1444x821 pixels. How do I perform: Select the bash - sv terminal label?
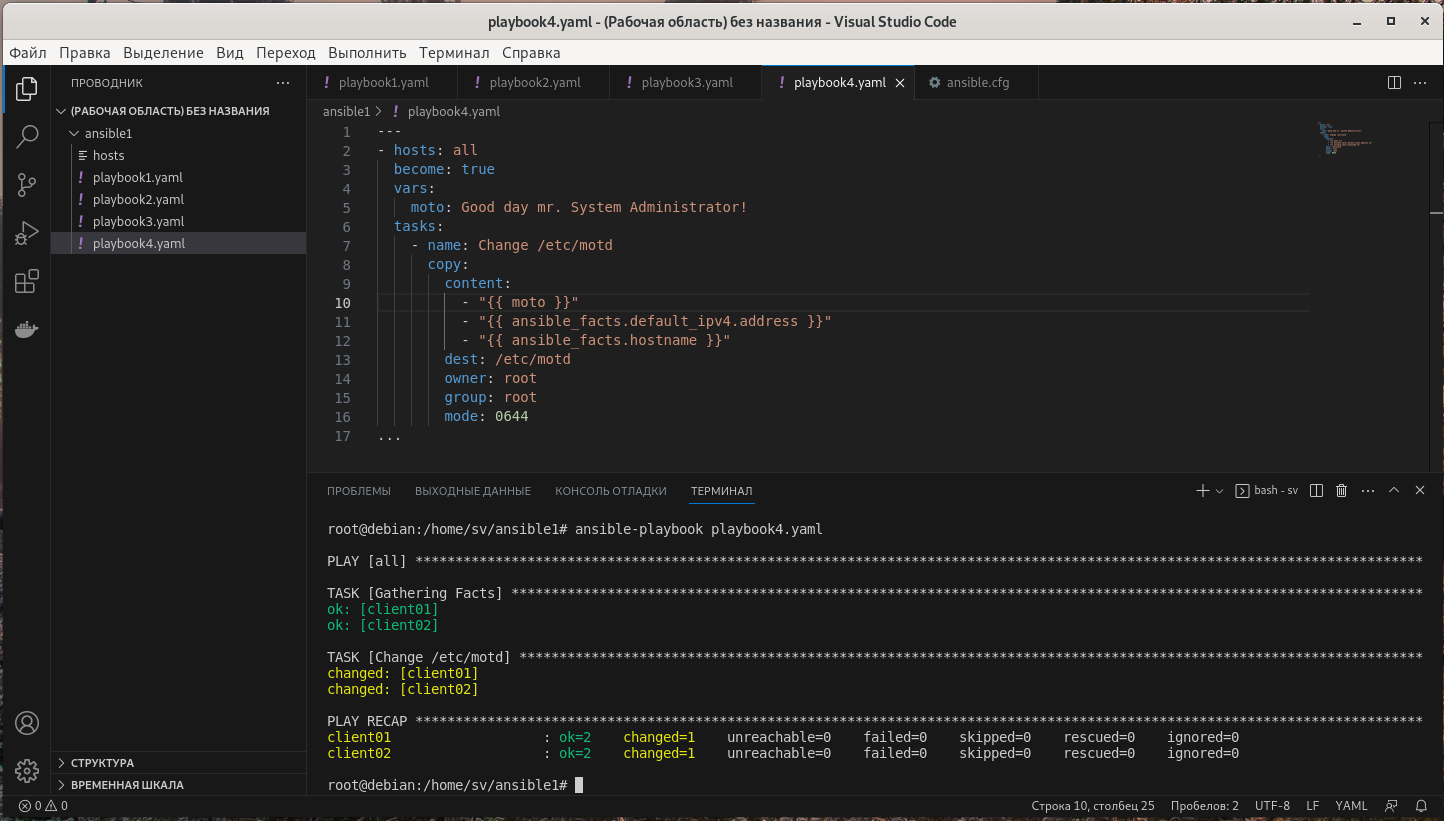(1267, 491)
